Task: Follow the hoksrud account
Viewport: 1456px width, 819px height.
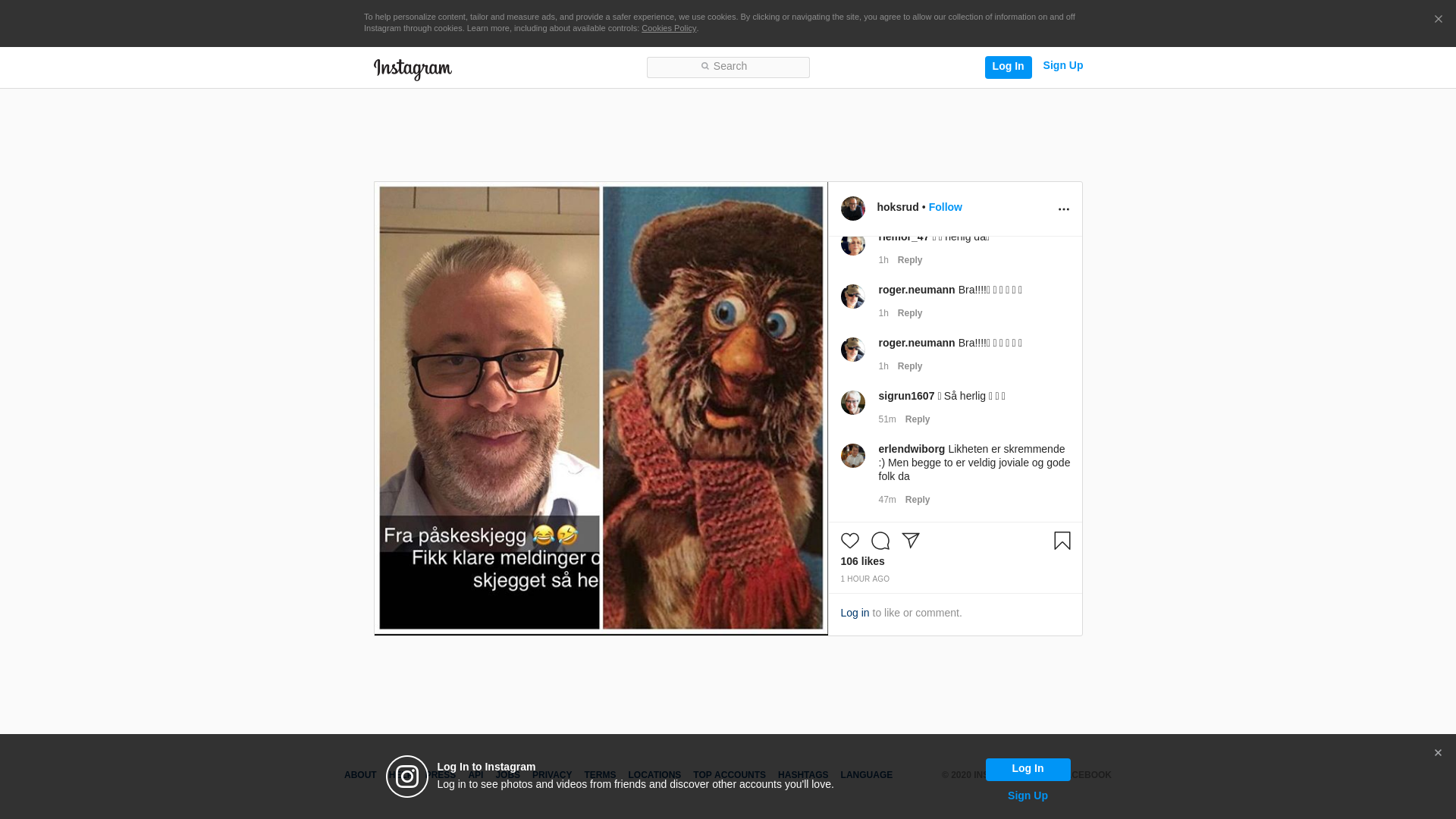Action: 945,207
